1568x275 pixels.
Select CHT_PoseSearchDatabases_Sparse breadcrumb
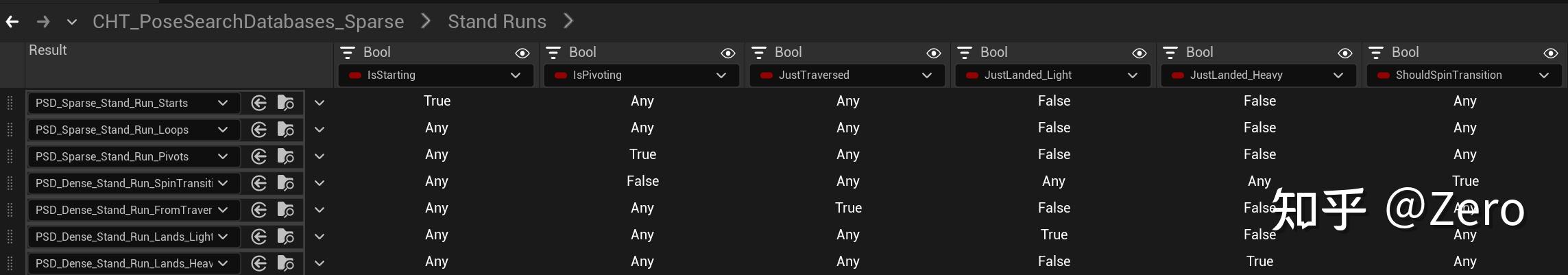[x=248, y=22]
